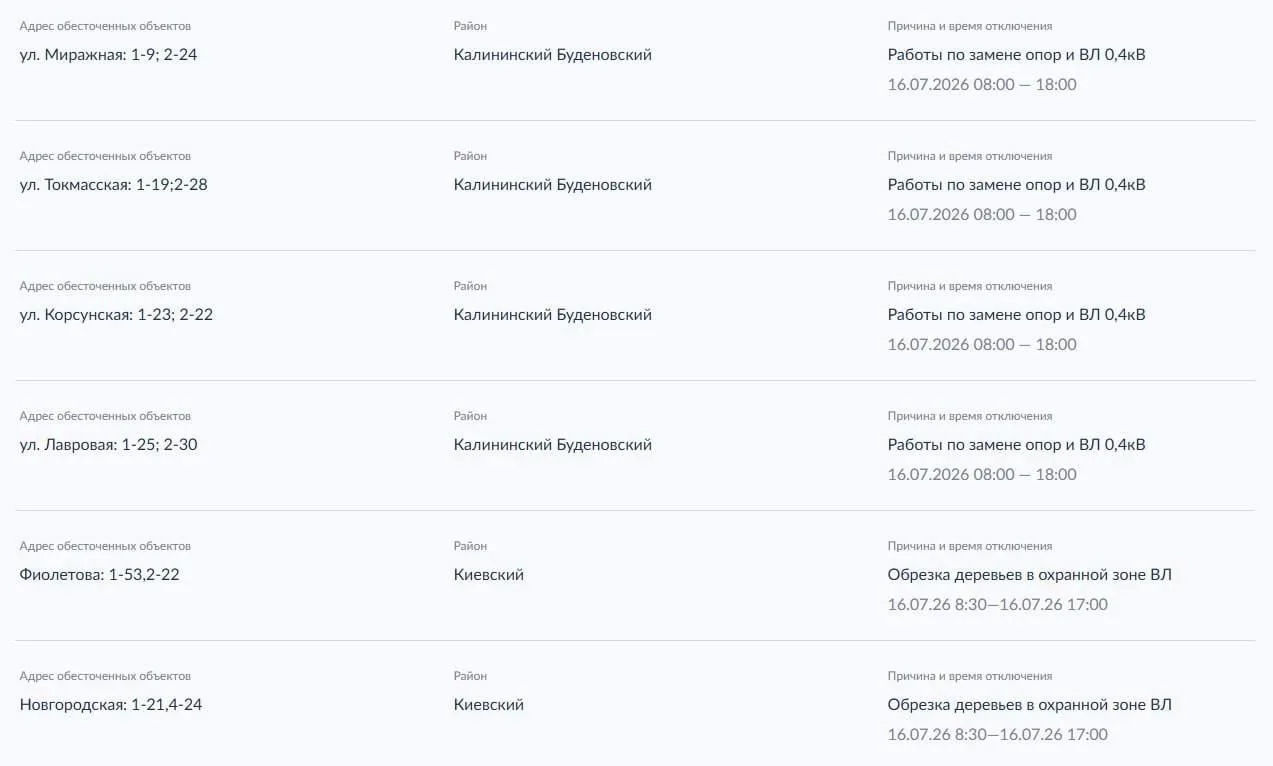1273x766 pixels.
Task: Click outage time 16.07.2026 in Лавровая row
Action: (x=982, y=475)
